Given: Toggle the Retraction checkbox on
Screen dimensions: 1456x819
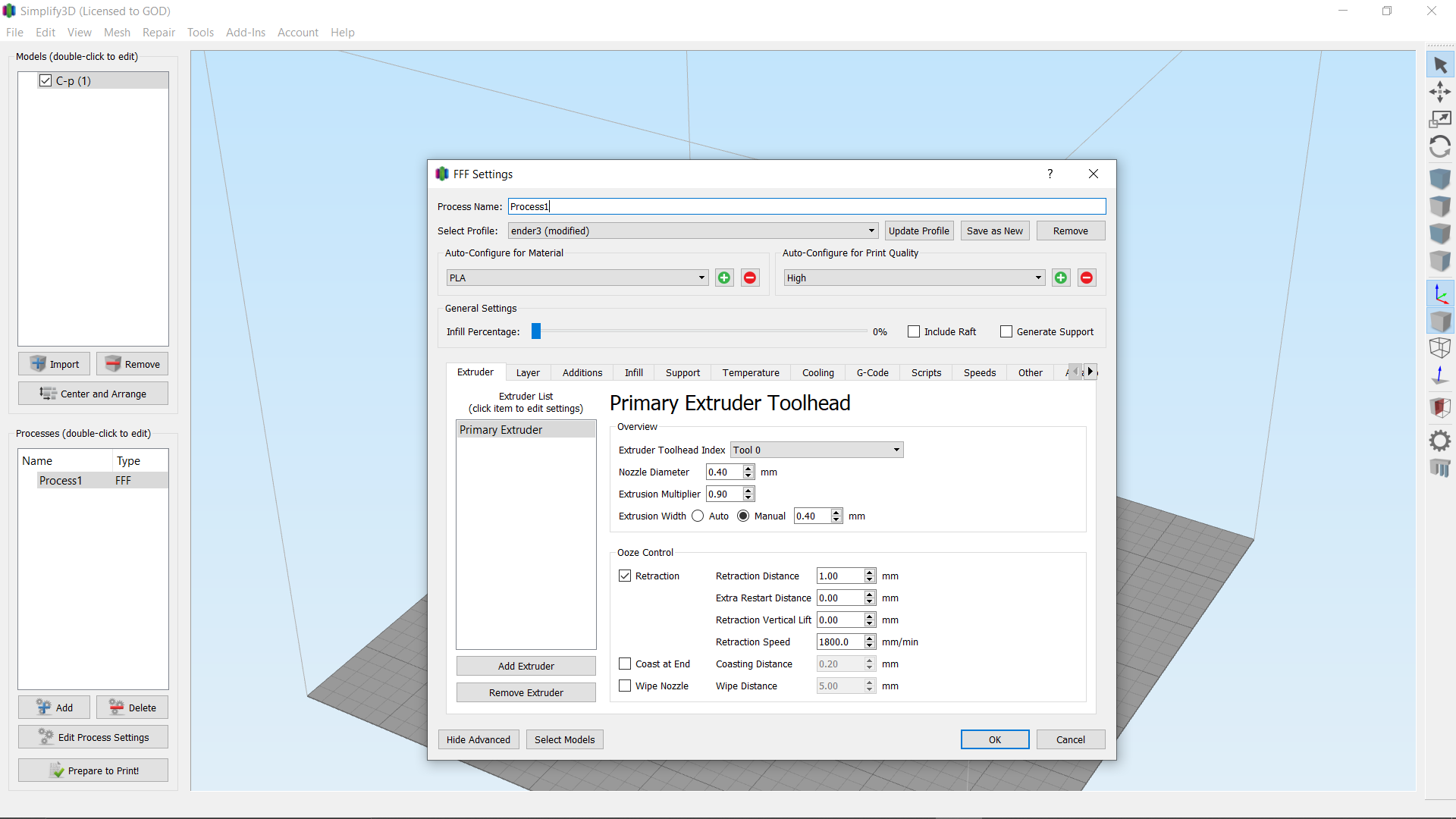Looking at the screenshot, I should (626, 576).
